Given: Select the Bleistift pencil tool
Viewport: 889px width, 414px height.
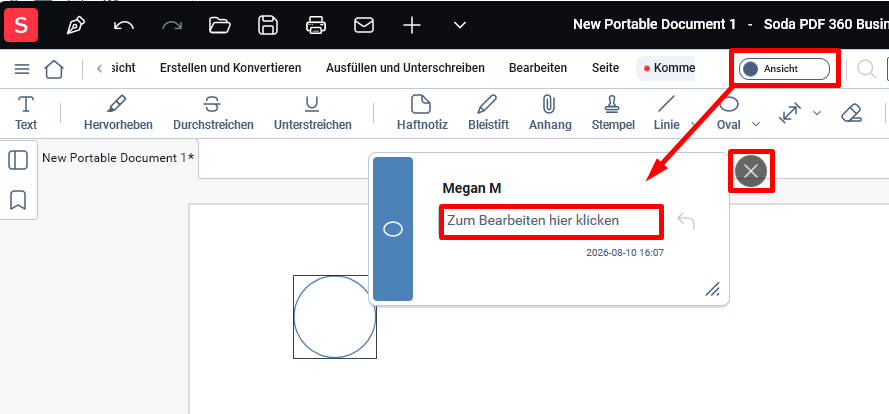Looking at the screenshot, I should [488, 113].
